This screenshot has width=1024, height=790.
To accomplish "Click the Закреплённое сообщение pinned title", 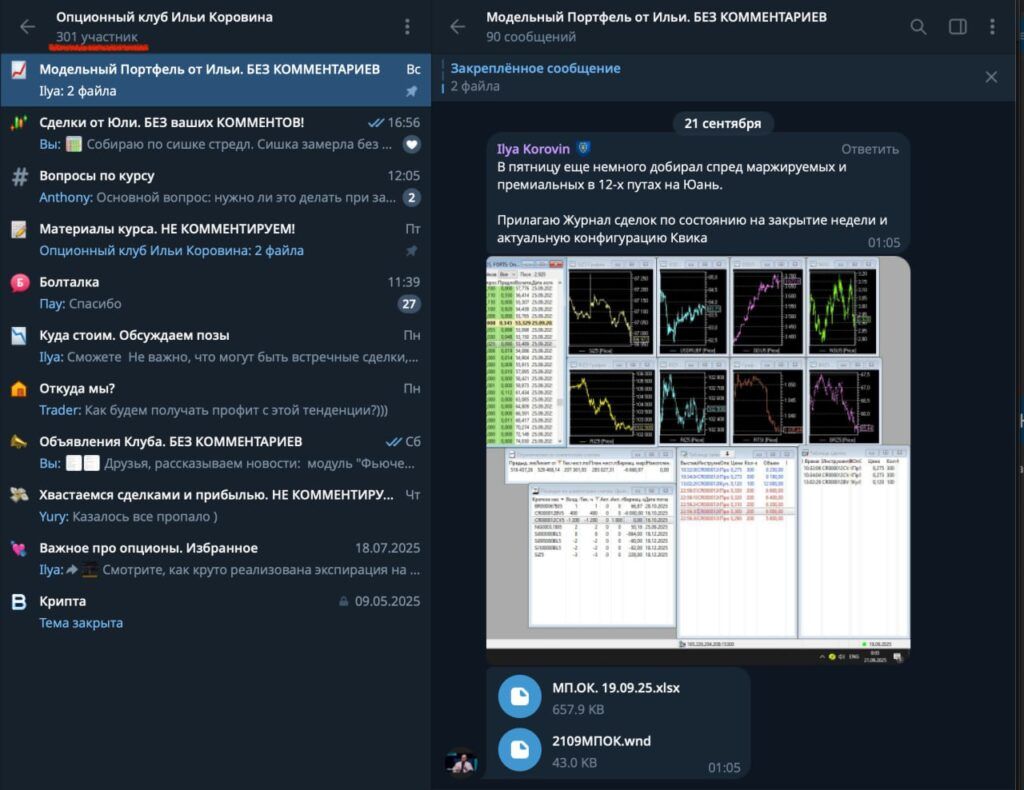I will [536, 69].
